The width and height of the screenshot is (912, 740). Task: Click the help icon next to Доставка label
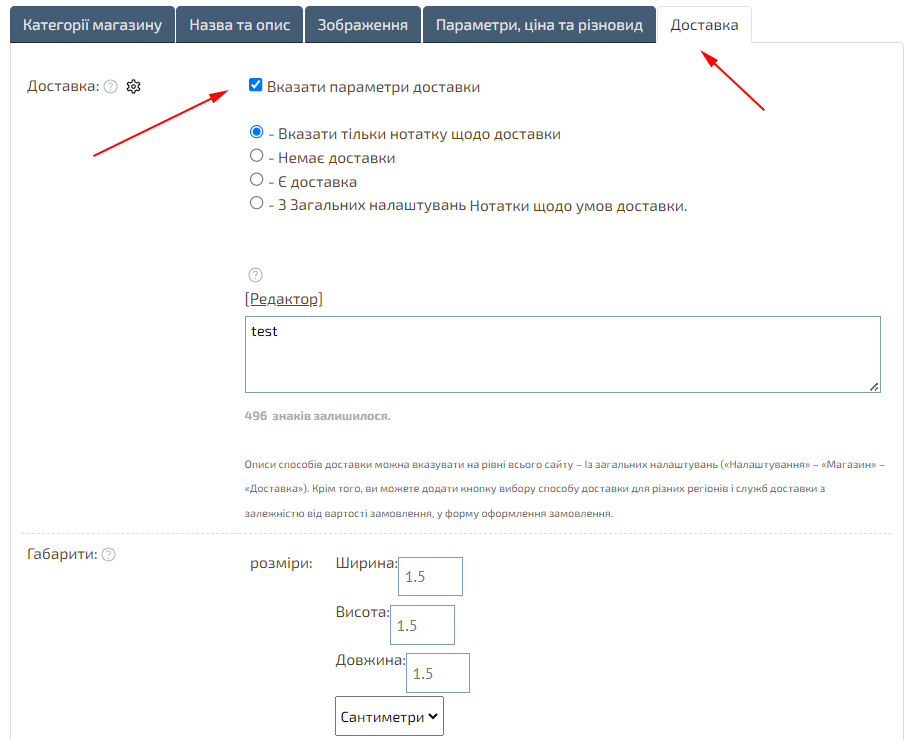pyautogui.click(x=111, y=87)
